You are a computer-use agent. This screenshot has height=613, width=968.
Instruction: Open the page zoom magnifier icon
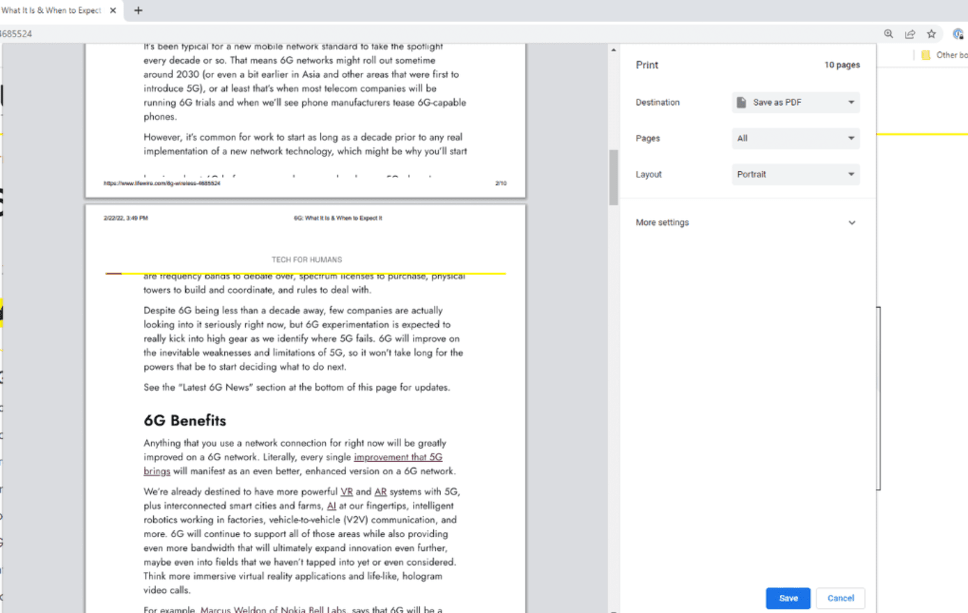(x=887, y=33)
